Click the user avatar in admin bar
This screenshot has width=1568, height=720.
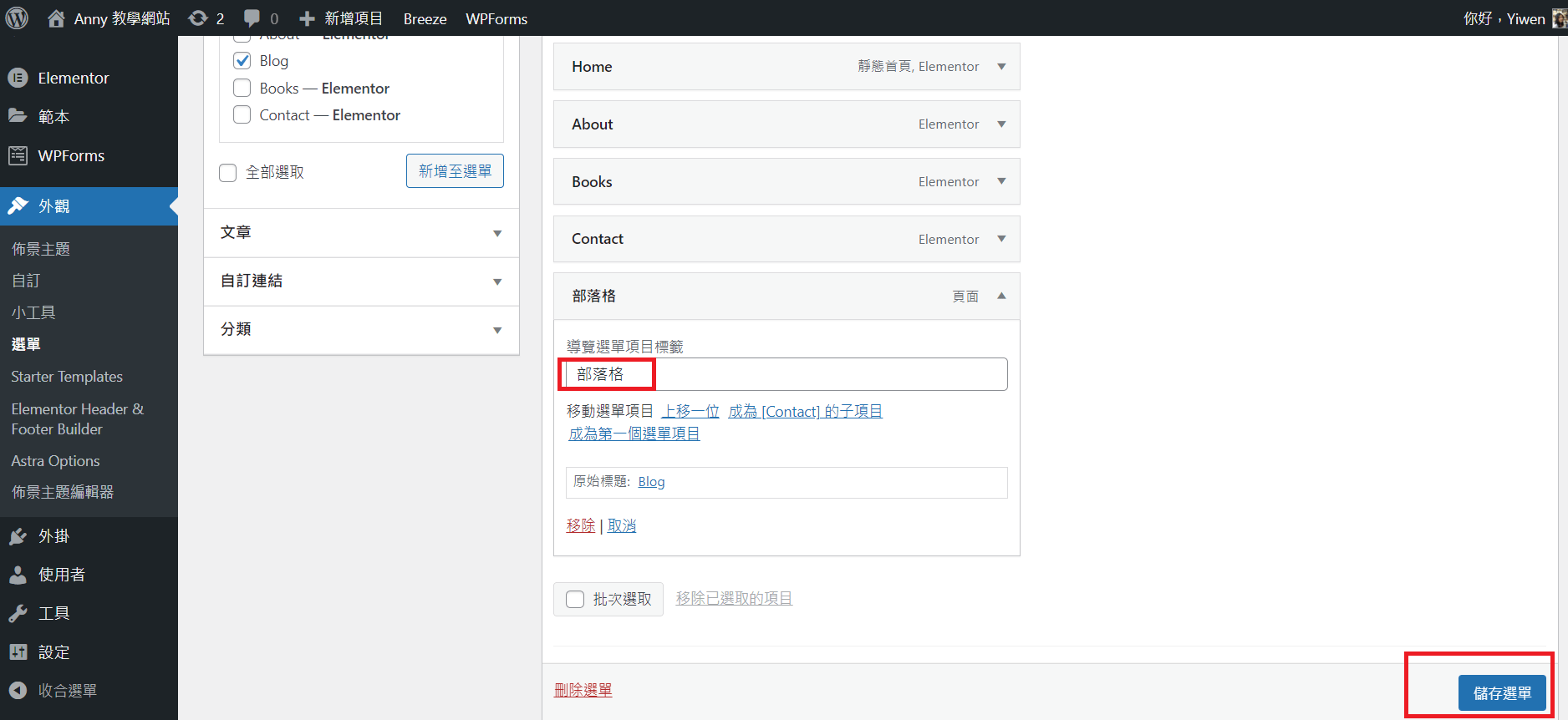click(1559, 18)
